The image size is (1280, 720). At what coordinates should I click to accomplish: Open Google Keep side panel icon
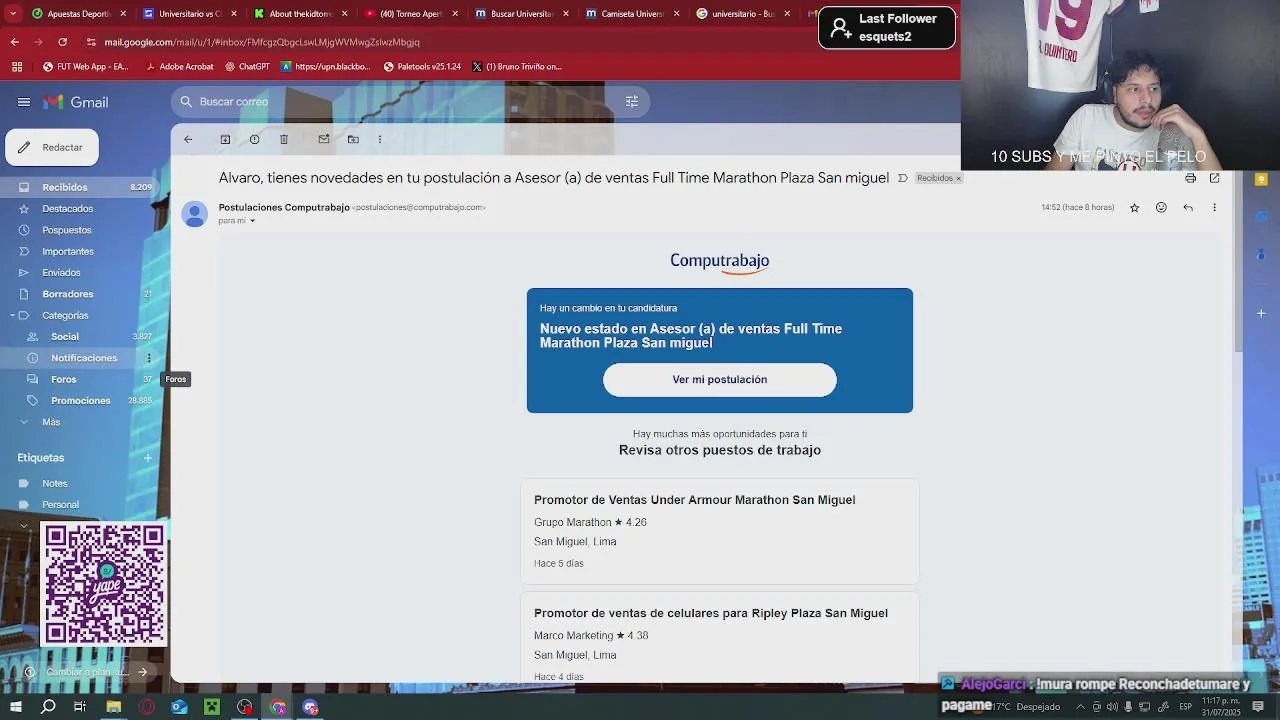[1261, 180]
